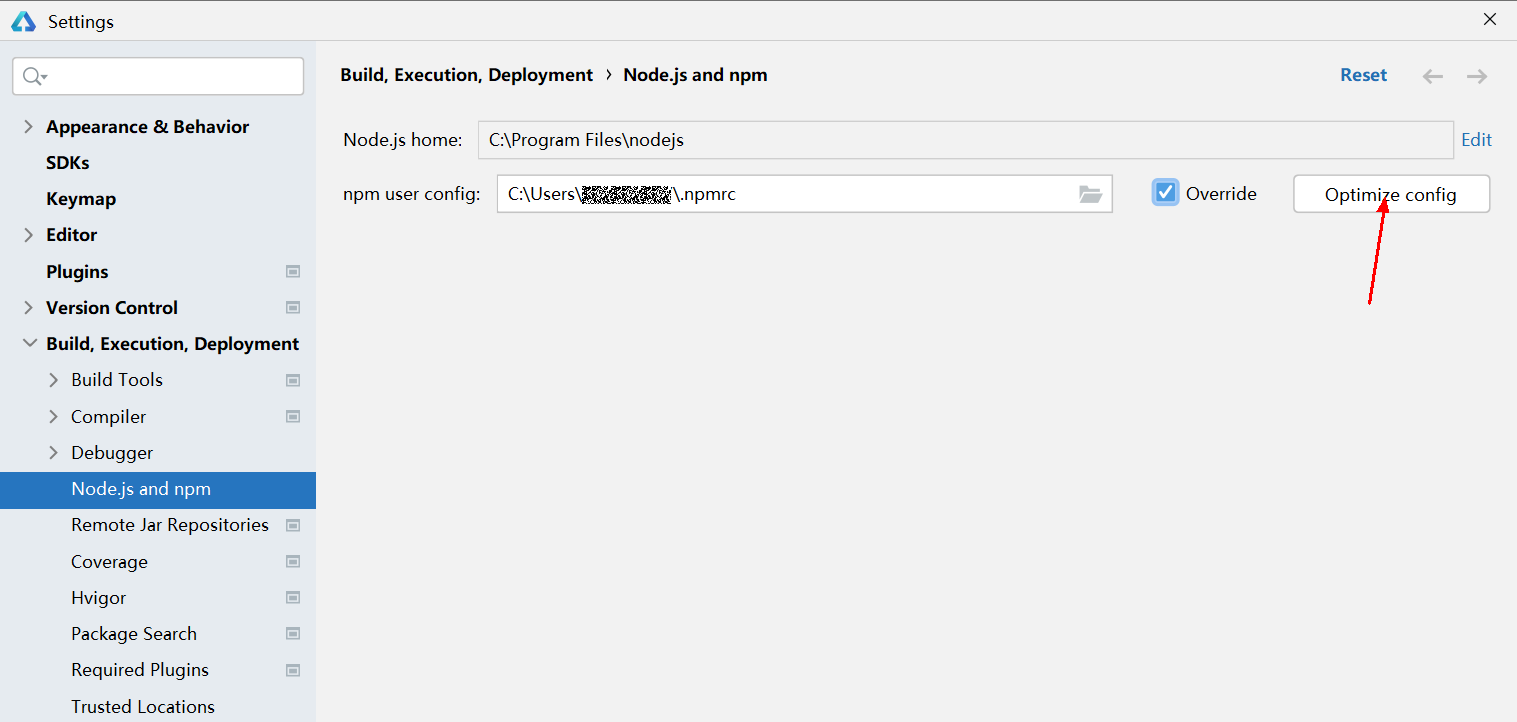Expand the Build Tools node

click(54, 380)
